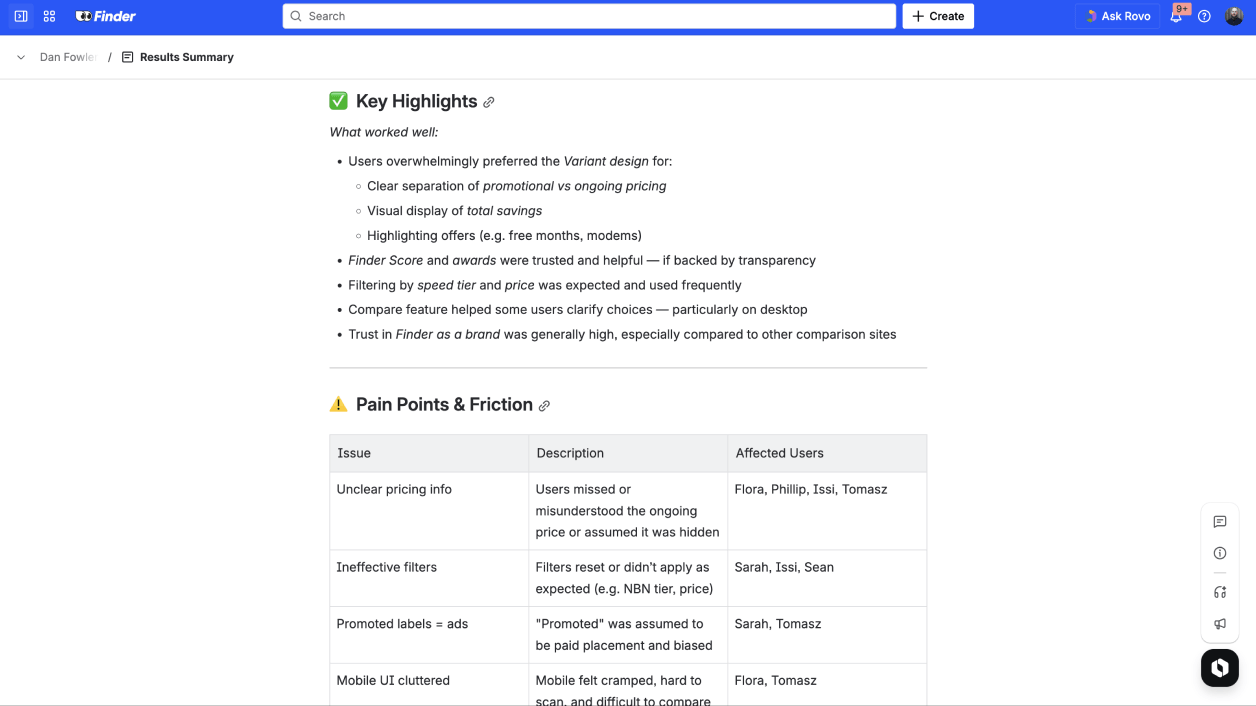
Task: Select the 'Ineffective filters' cell
Action: click(429, 578)
